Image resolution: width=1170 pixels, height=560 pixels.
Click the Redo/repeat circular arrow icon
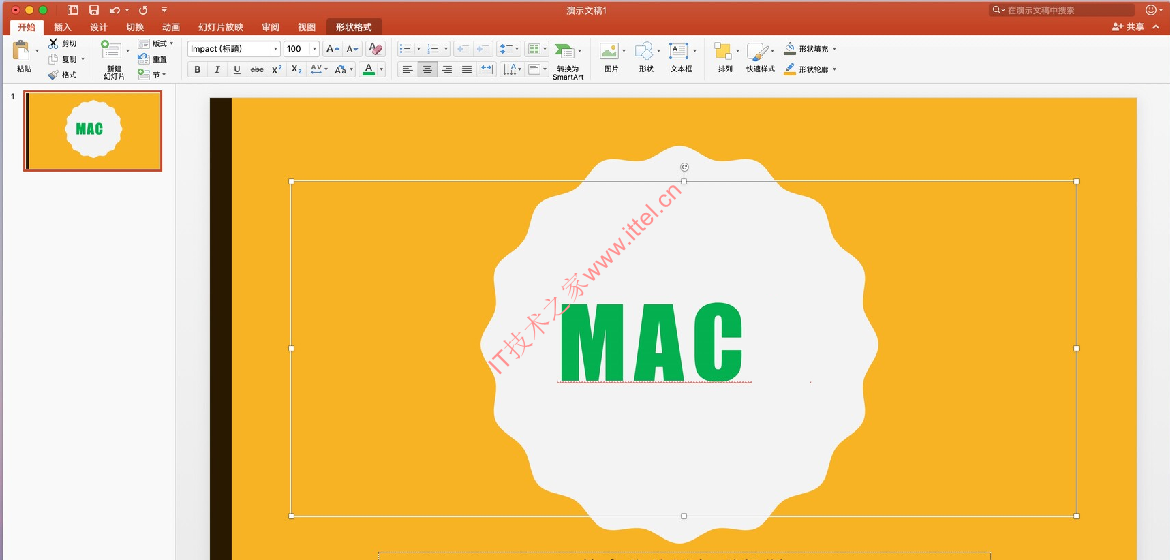(143, 10)
